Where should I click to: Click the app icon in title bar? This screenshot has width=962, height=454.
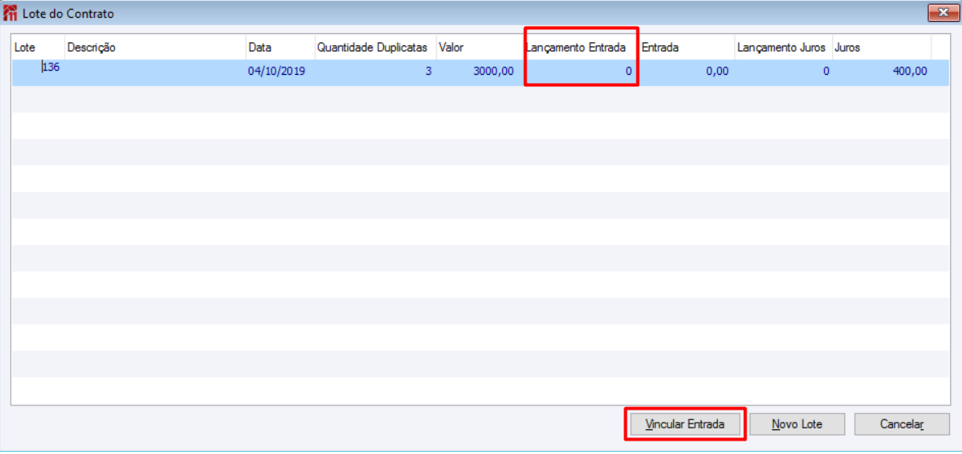tap(10, 13)
